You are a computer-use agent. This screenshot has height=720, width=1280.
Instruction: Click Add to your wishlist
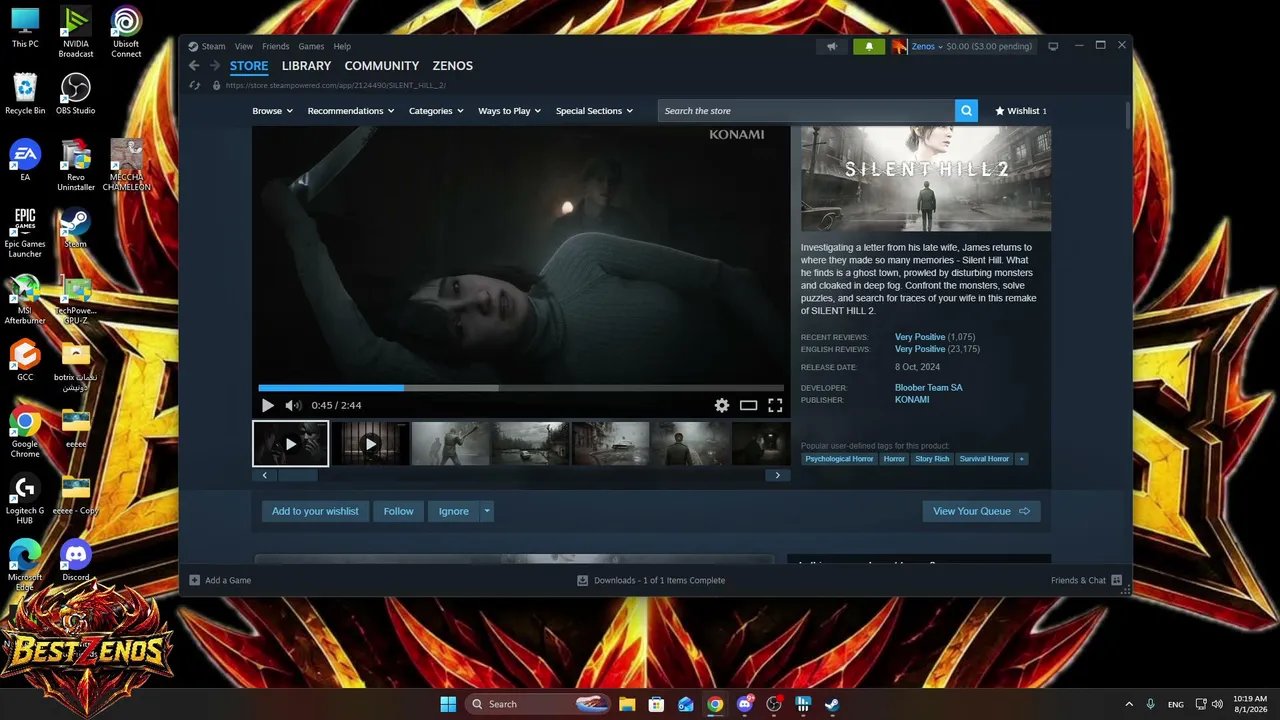[x=315, y=511]
